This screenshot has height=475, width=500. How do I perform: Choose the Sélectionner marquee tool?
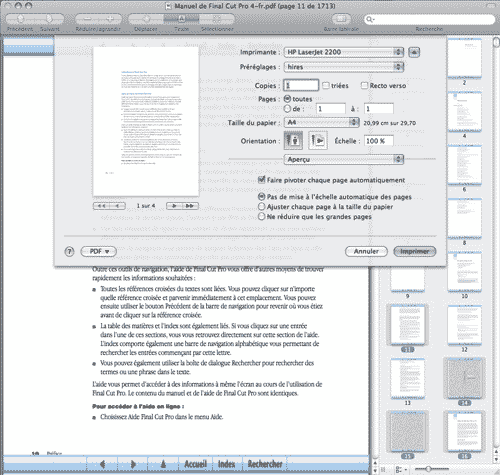point(217,18)
